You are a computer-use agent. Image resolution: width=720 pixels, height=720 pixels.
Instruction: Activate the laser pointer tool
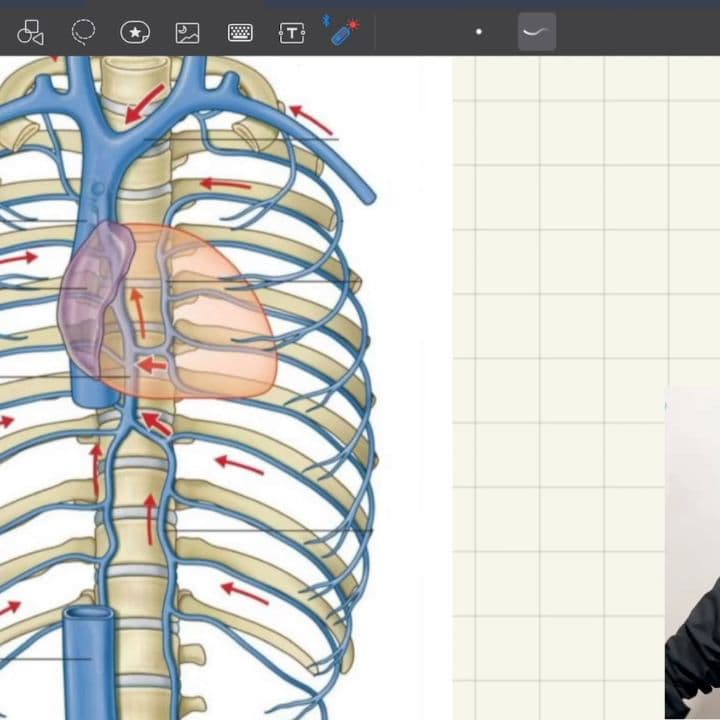343,32
